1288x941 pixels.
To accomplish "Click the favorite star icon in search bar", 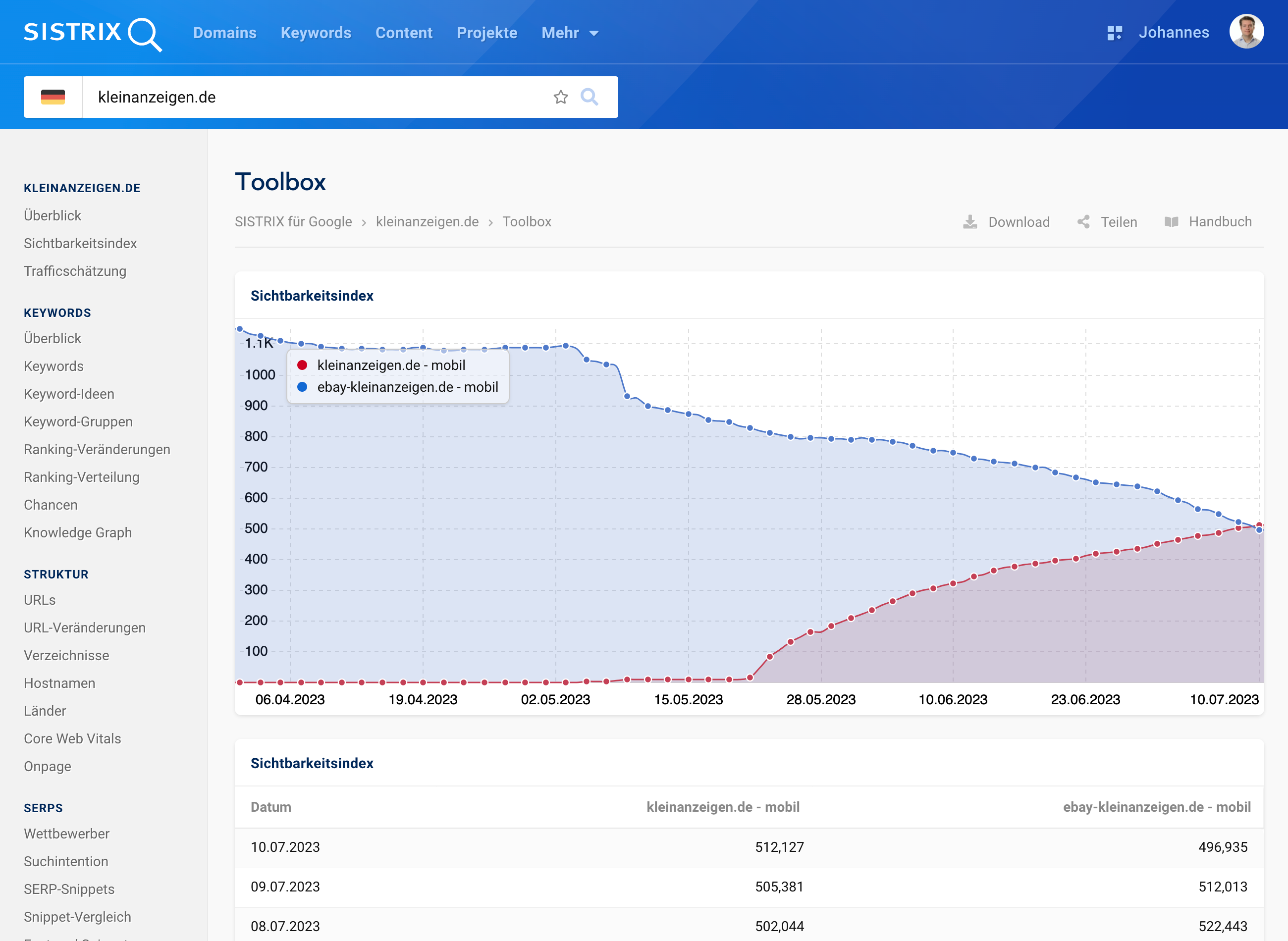I will pos(561,98).
